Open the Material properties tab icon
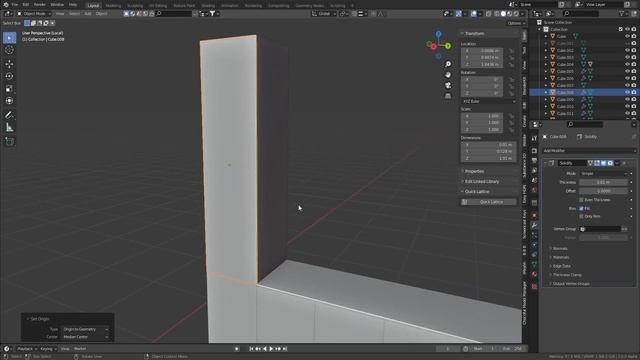 (534, 274)
